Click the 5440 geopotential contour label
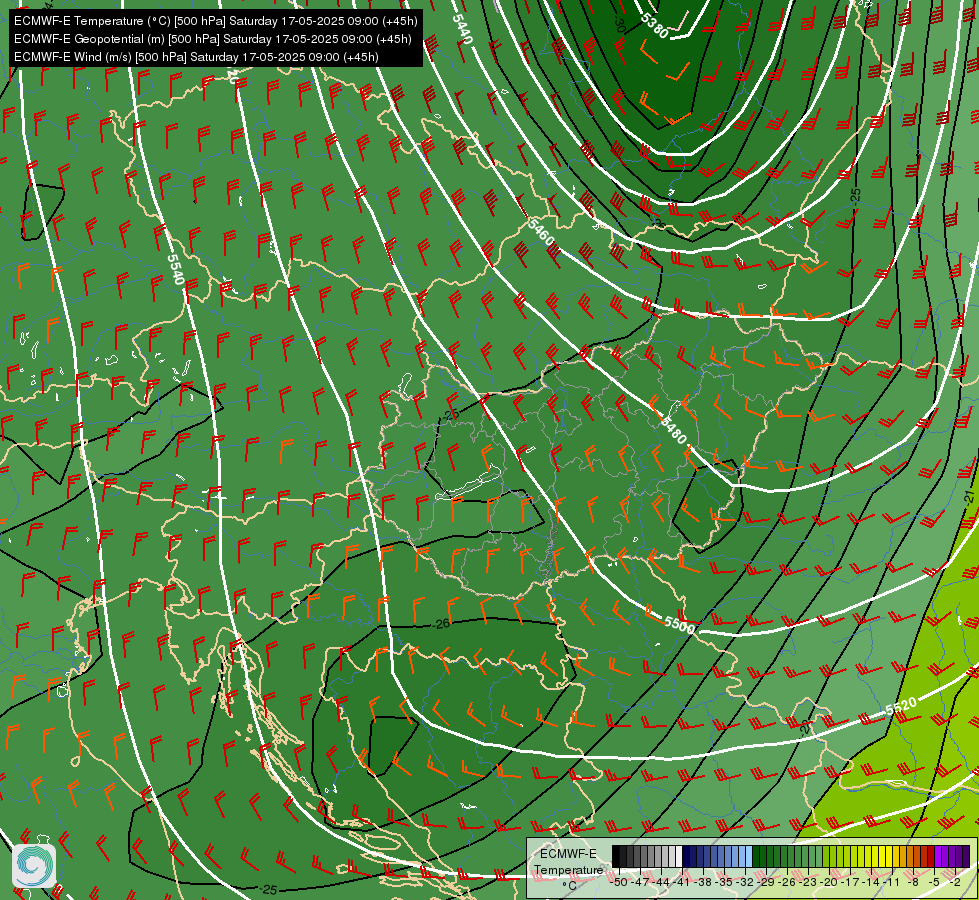The width and height of the screenshot is (979, 900). coord(463,29)
